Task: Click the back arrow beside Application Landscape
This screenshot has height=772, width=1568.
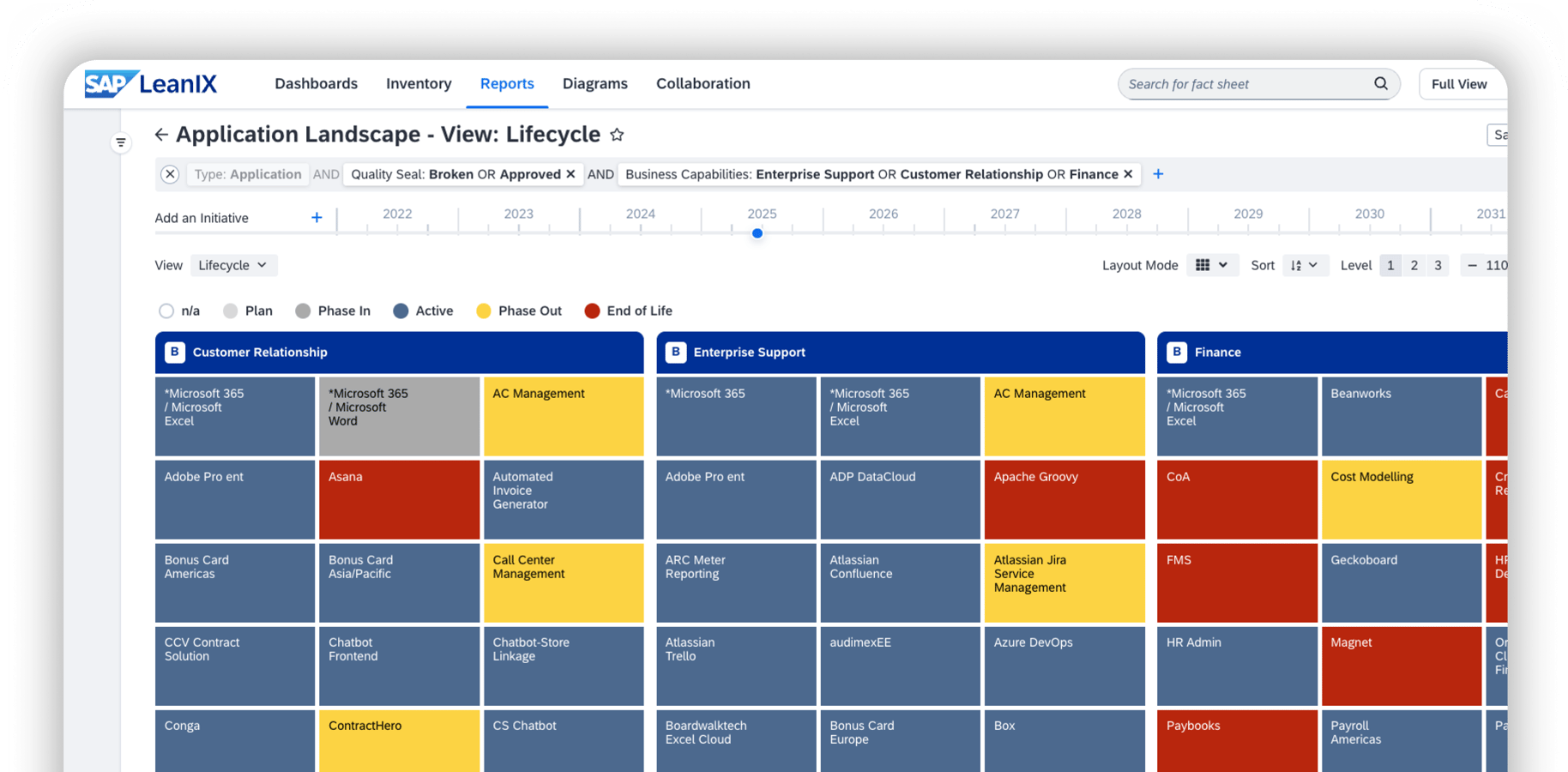Action: 161,135
